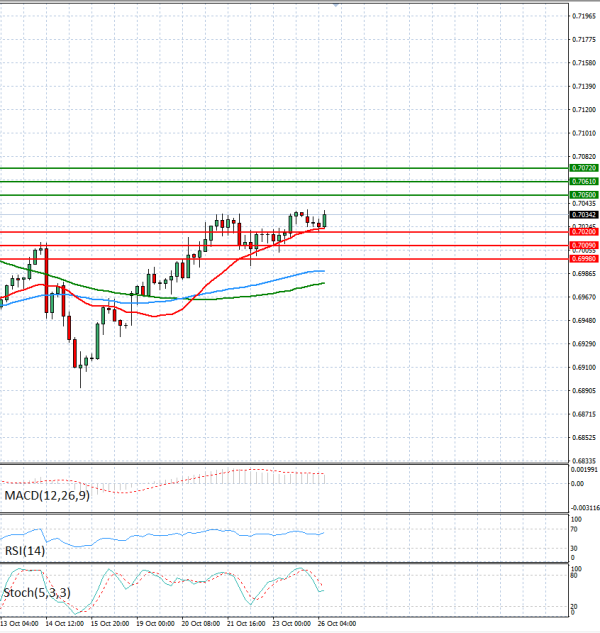This screenshot has width=600, height=633.
Task: Click the 0.71200 price axis value
Action: click(584, 110)
